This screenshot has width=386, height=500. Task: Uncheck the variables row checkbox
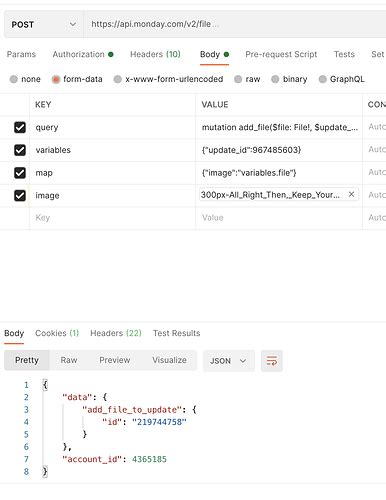[x=20, y=150]
